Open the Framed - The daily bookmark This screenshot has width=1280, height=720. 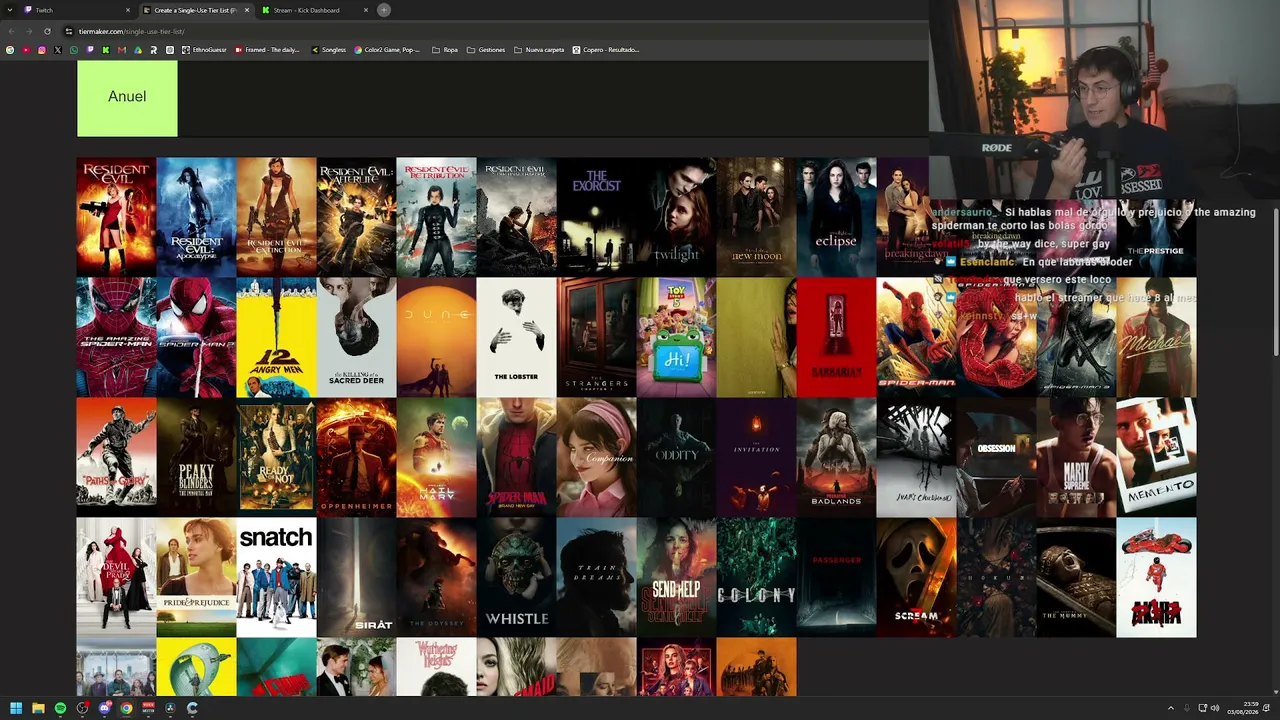[x=267, y=50]
